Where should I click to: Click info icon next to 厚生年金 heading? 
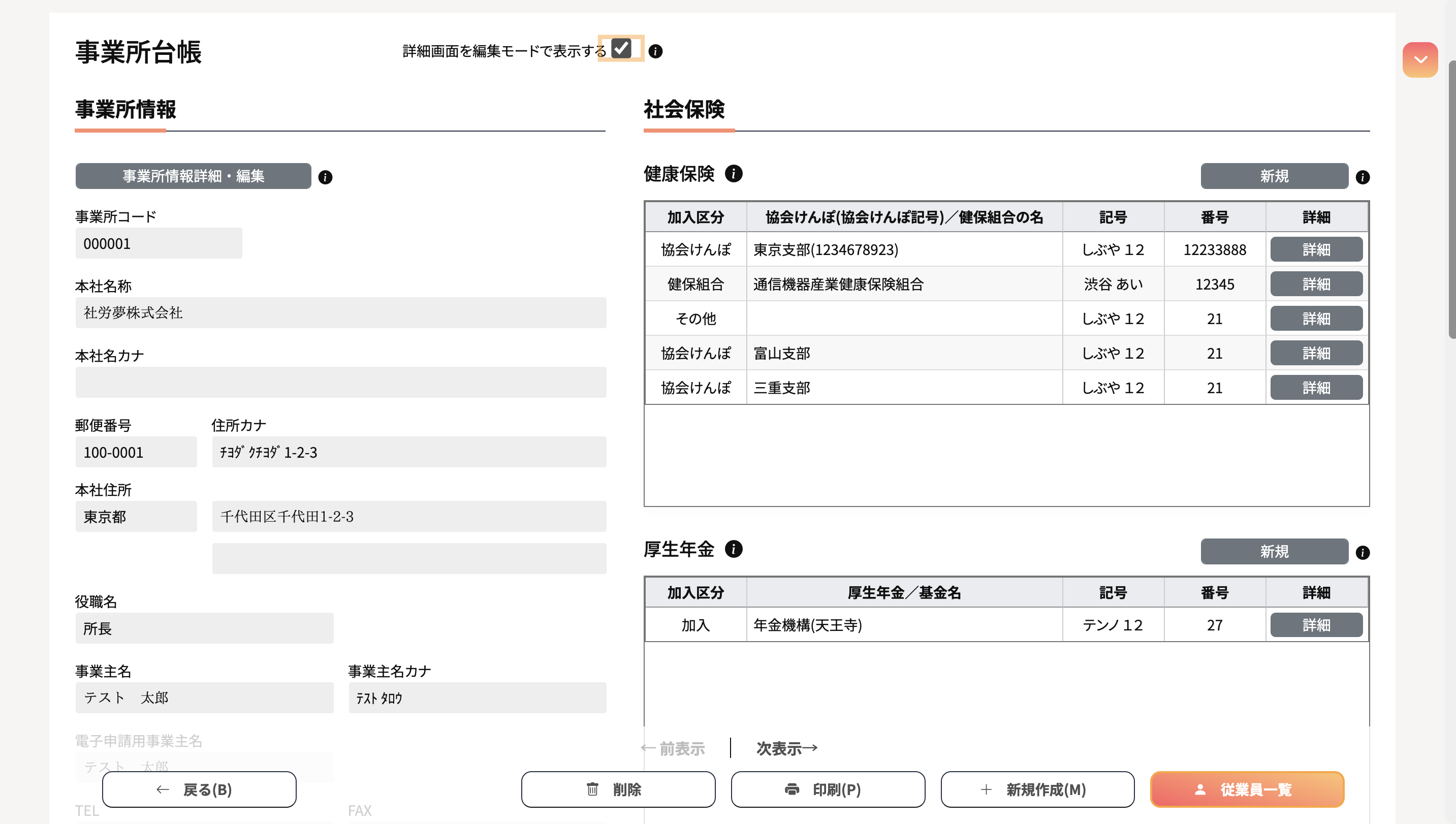coord(734,549)
